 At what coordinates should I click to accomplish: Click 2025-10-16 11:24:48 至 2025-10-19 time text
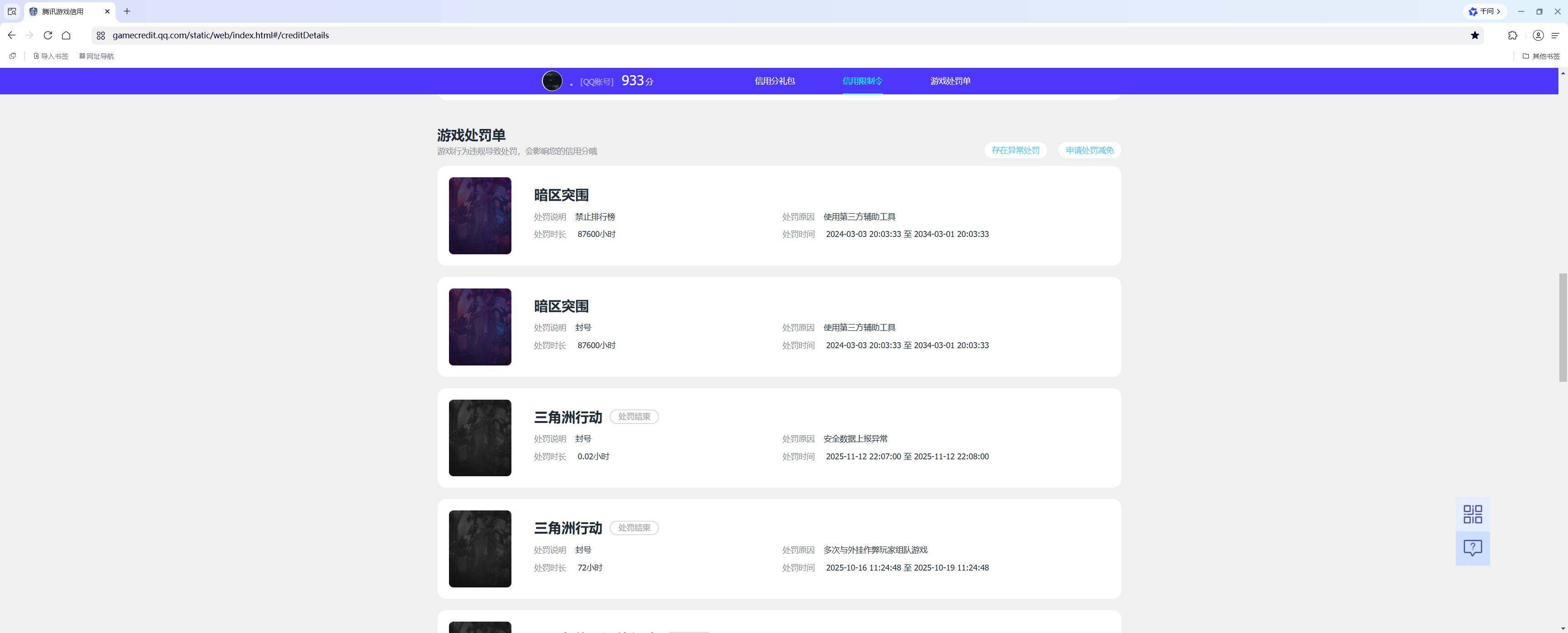pos(907,568)
